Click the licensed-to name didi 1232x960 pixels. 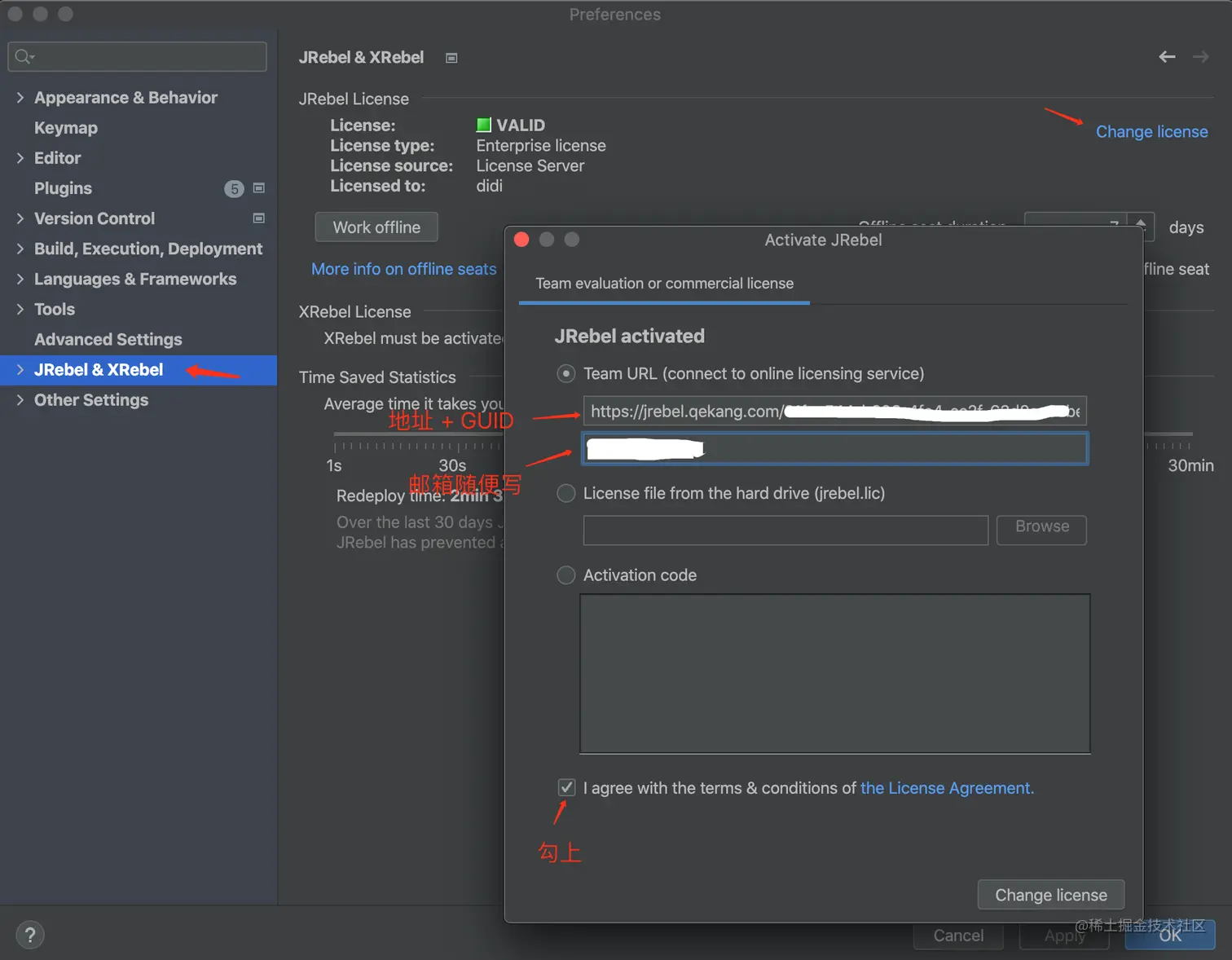pyautogui.click(x=489, y=187)
